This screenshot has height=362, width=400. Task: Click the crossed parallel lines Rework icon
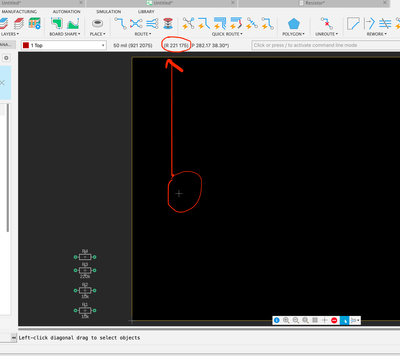385,23
